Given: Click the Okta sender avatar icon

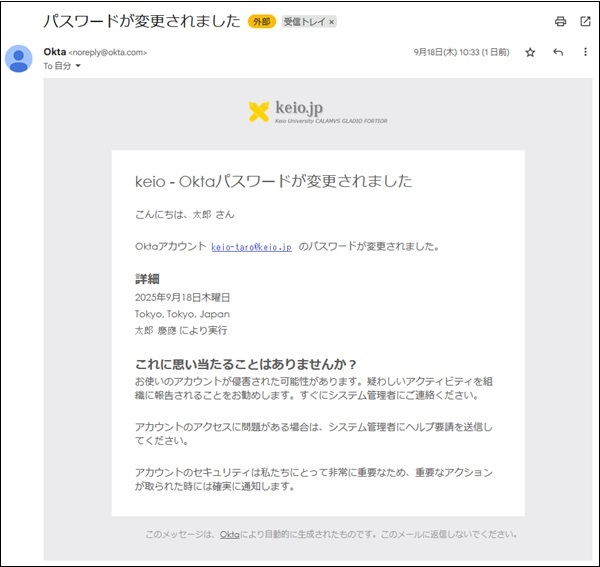Looking at the screenshot, I should 19,59.
